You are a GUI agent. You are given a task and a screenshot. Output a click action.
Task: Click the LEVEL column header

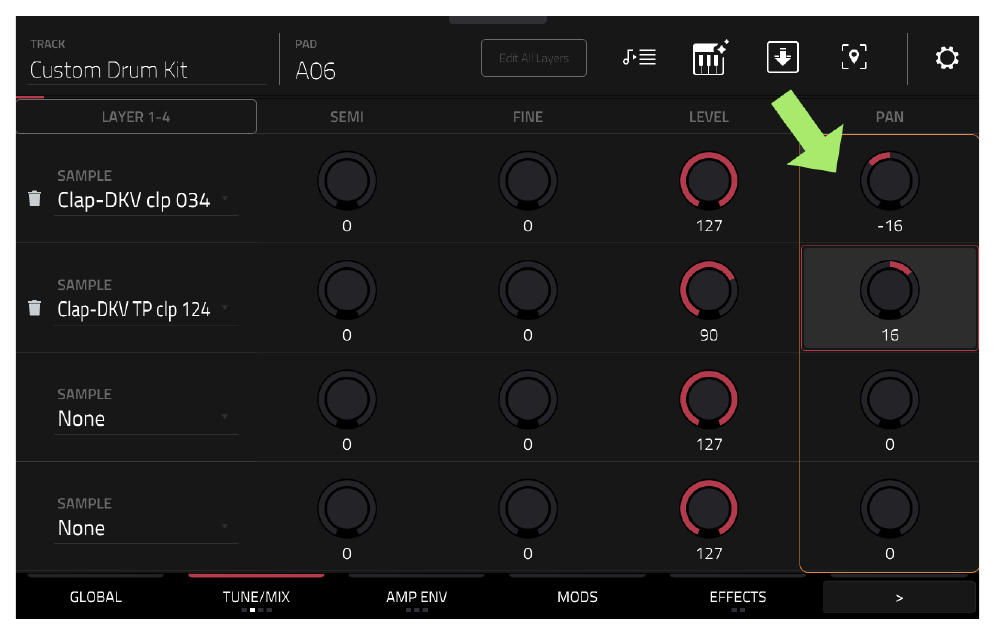point(709,117)
